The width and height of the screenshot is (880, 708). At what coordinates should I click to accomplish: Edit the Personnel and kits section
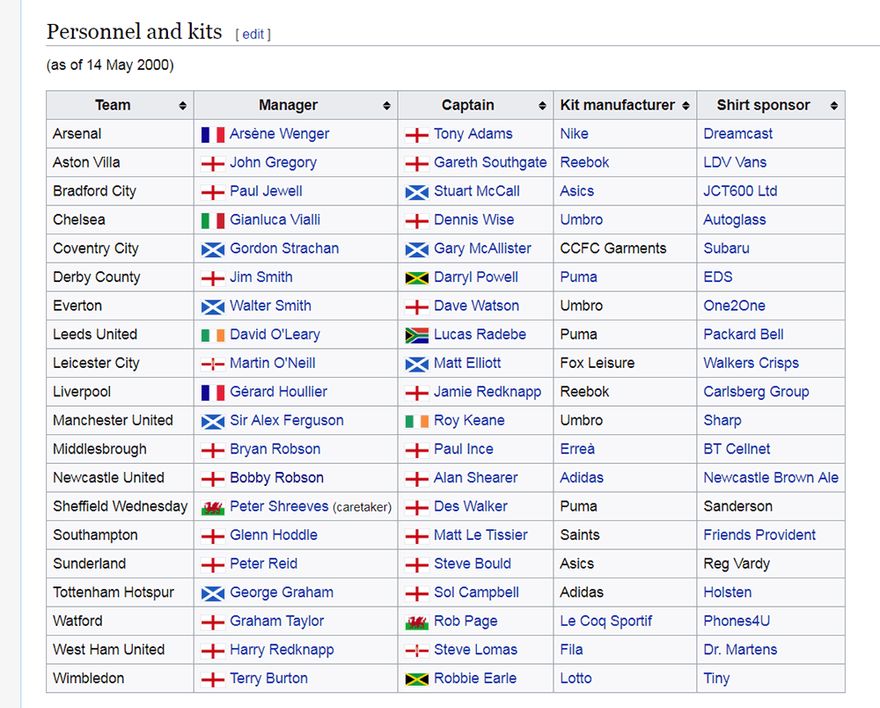[253, 34]
